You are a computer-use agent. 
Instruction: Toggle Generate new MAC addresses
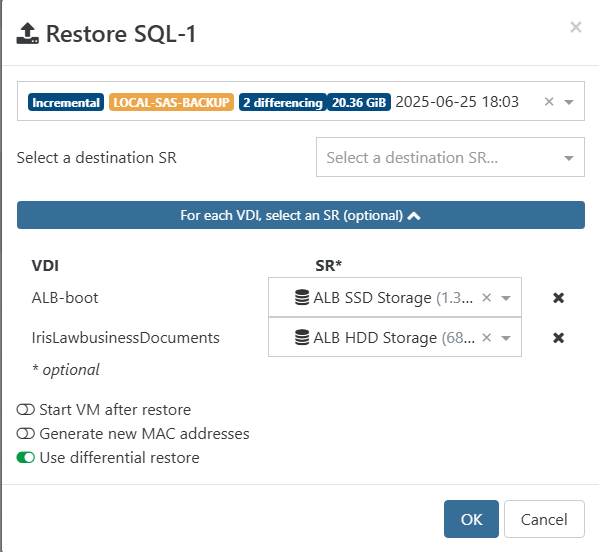pyautogui.click(x=26, y=434)
